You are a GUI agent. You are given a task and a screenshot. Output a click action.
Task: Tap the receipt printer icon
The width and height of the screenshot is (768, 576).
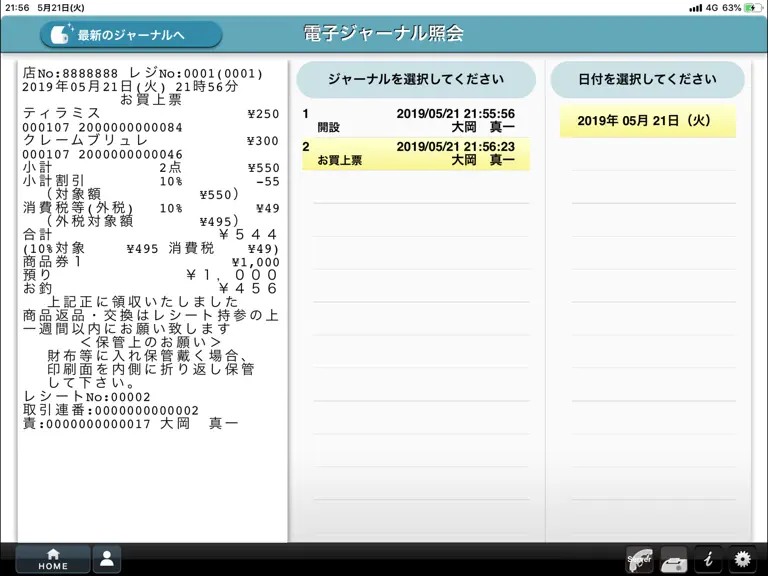point(674,560)
